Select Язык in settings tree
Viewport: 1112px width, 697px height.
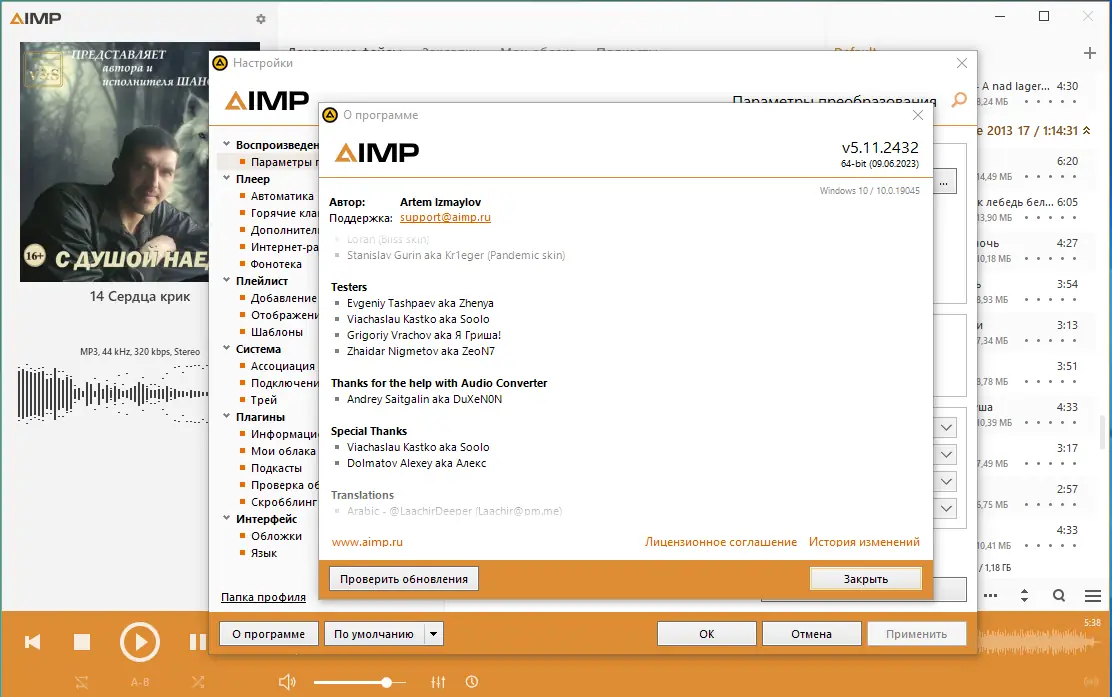[264, 553]
